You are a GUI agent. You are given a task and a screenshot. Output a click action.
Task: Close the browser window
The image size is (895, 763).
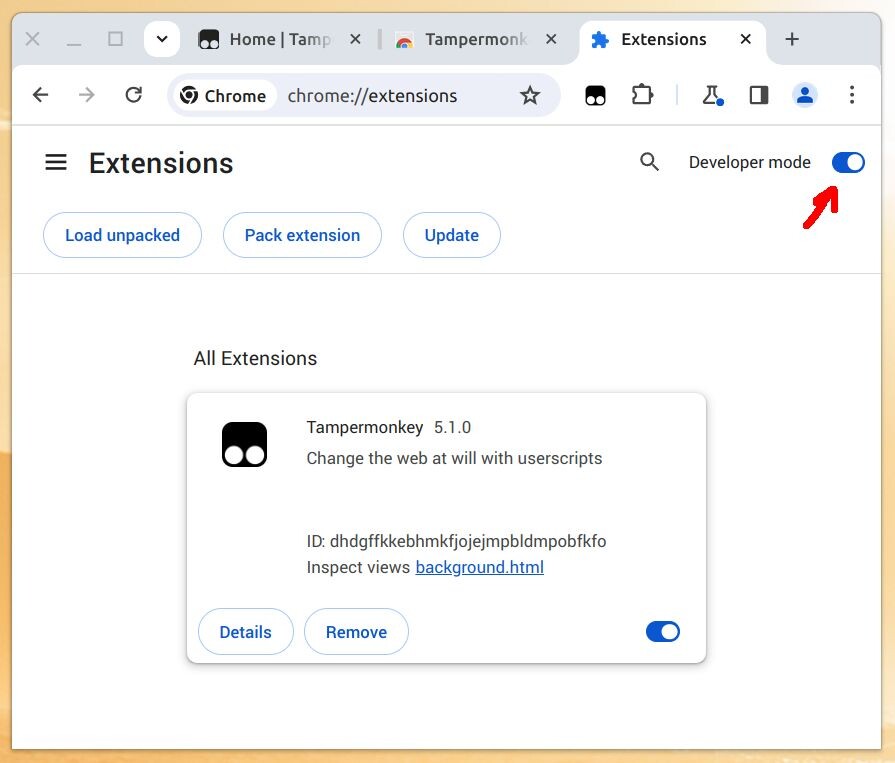(33, 39)
